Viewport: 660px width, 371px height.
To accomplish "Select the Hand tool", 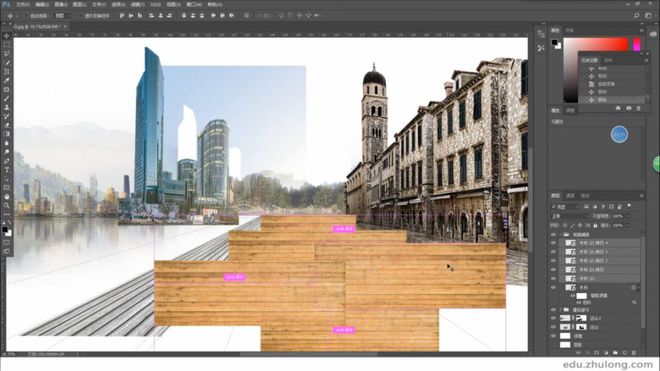I will click(x=6, y=197).
